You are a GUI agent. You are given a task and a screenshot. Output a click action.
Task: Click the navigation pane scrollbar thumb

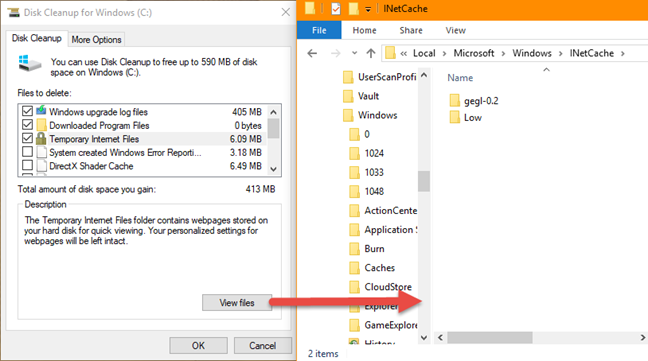424,181
